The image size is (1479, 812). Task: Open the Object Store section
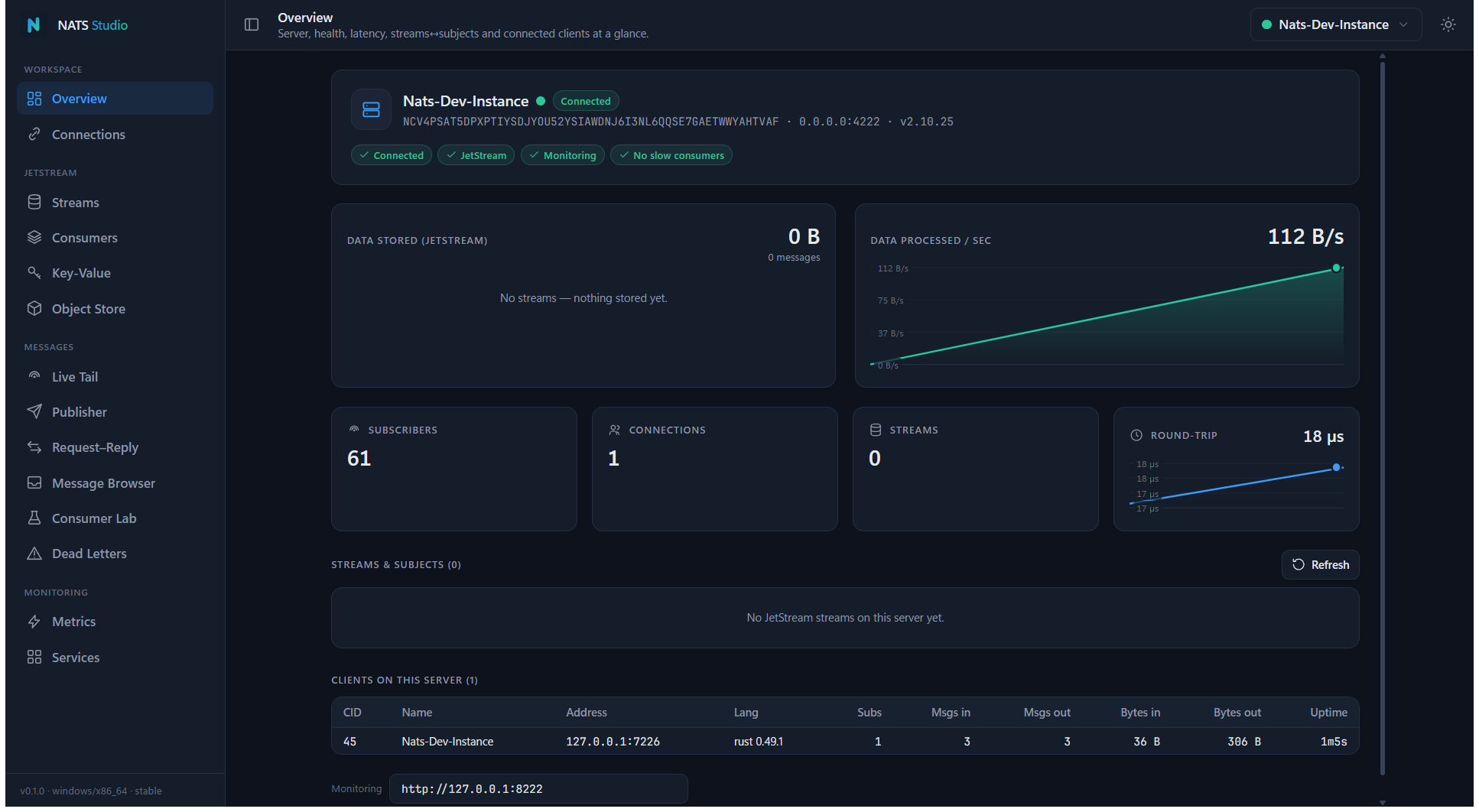[115, 309]
